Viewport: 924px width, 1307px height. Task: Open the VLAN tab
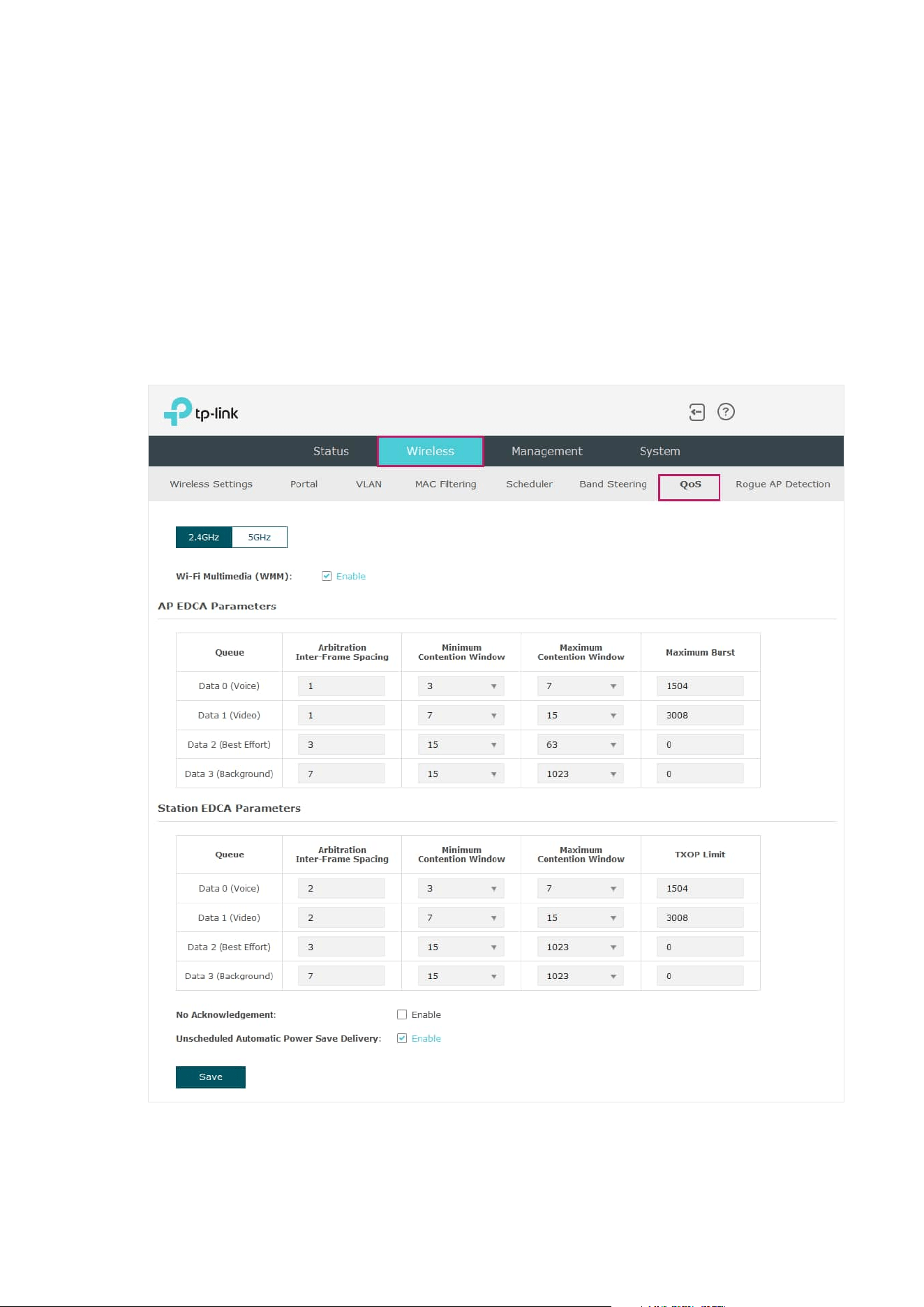pyautogui.click(x=368, y=484)
